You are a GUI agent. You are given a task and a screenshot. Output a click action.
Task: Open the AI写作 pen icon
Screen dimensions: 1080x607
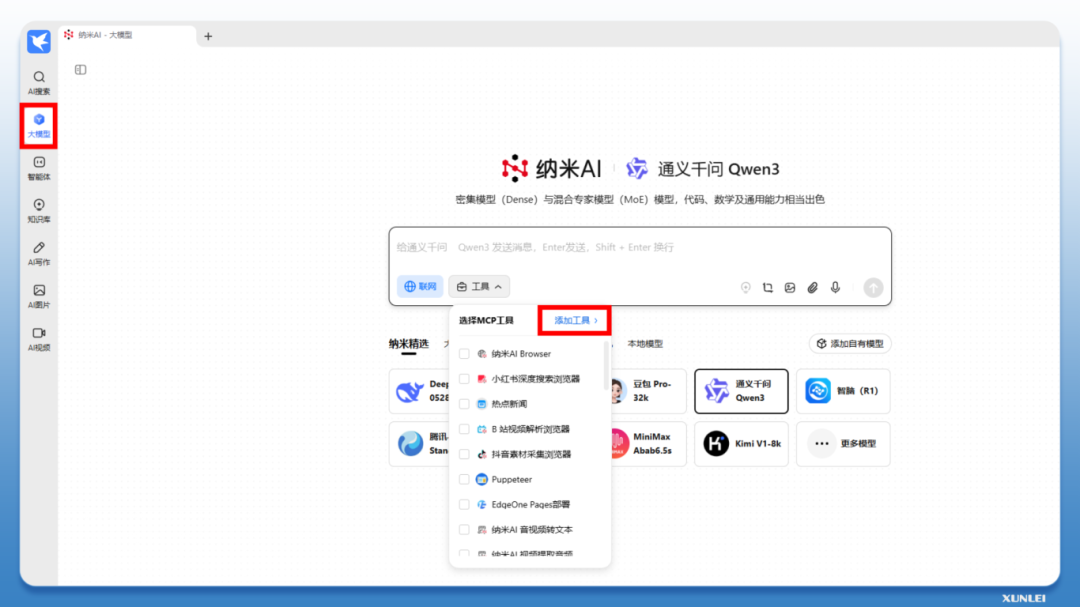[39, 253]
